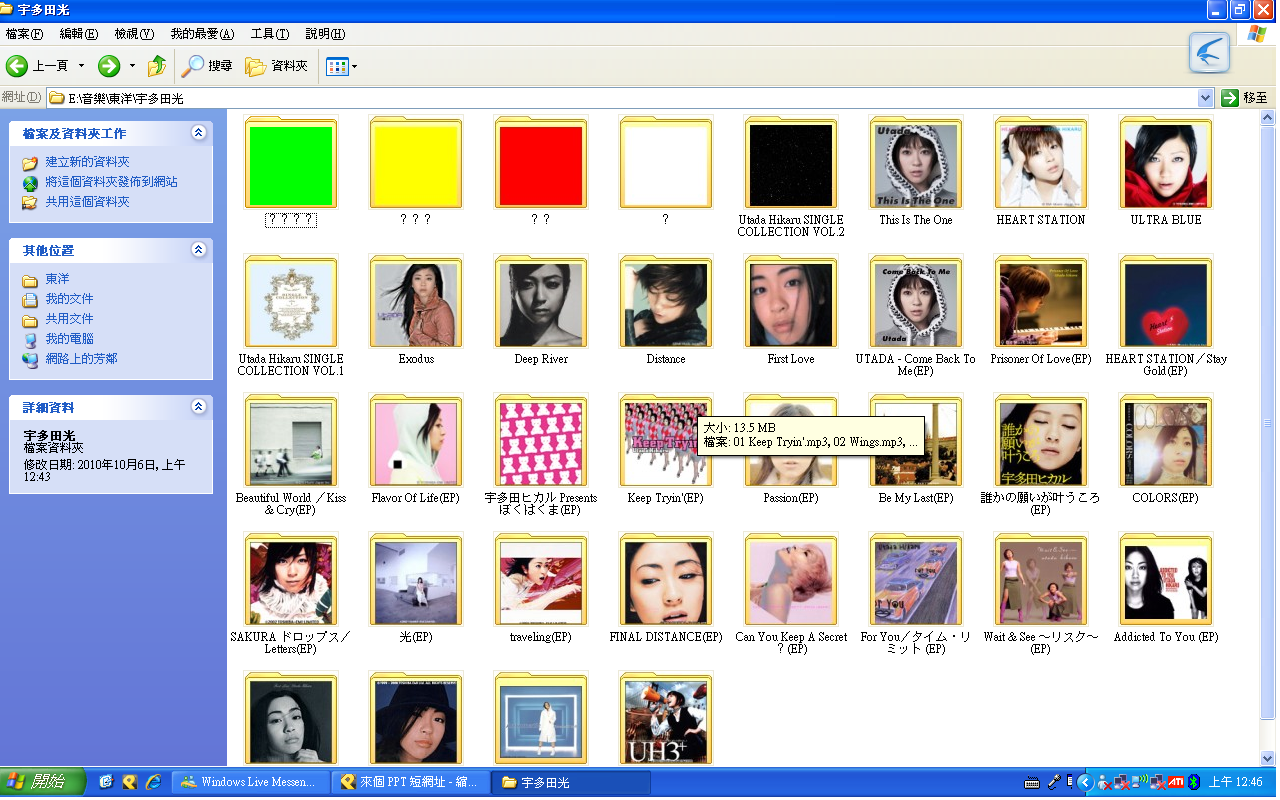Image resolution: width=1280 pixels, height=800 pixels.
Task: Toggle the Folders (資料夾) pane button
Action: pos(277,66)
